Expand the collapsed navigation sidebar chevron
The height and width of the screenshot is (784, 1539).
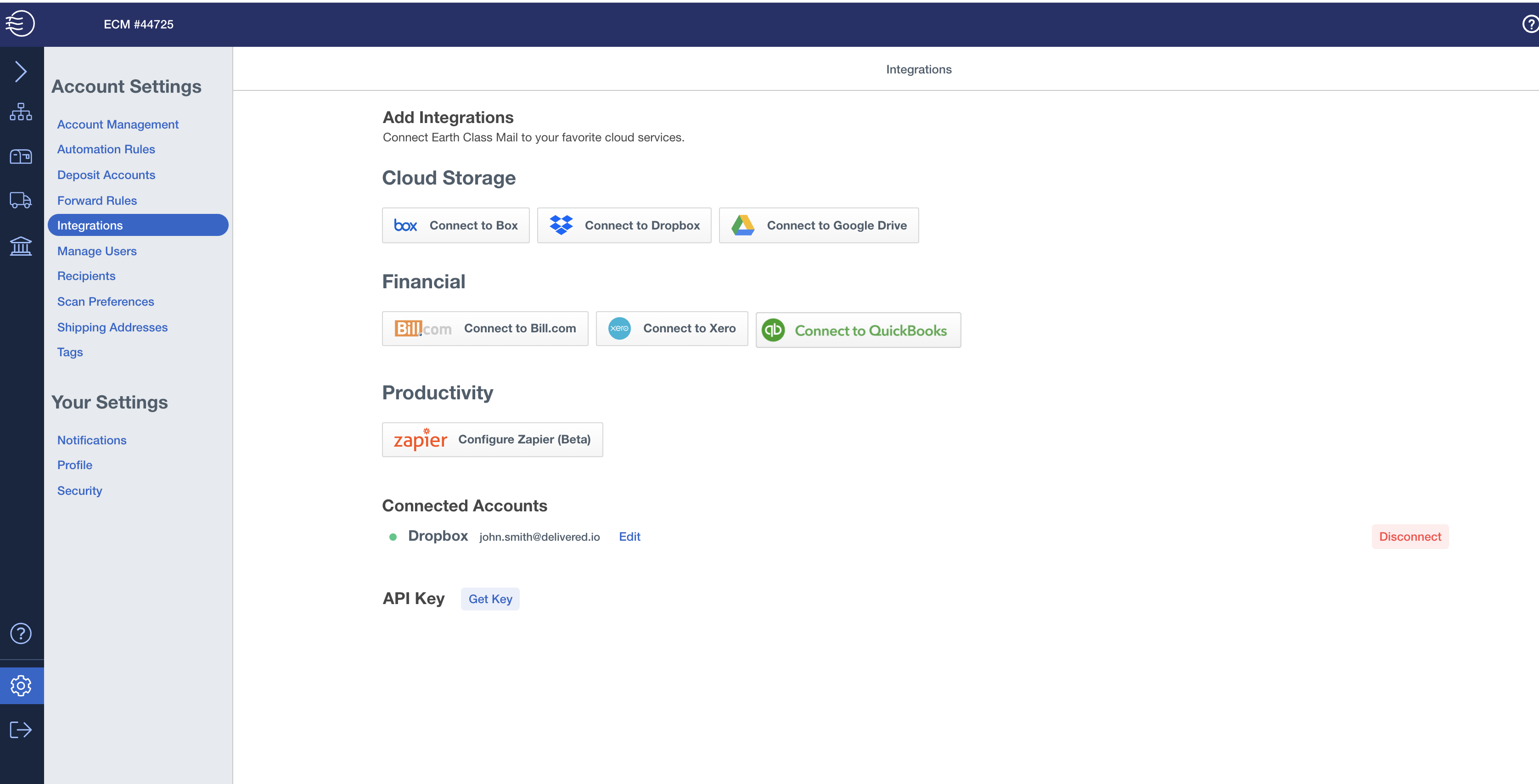(22, 71)
